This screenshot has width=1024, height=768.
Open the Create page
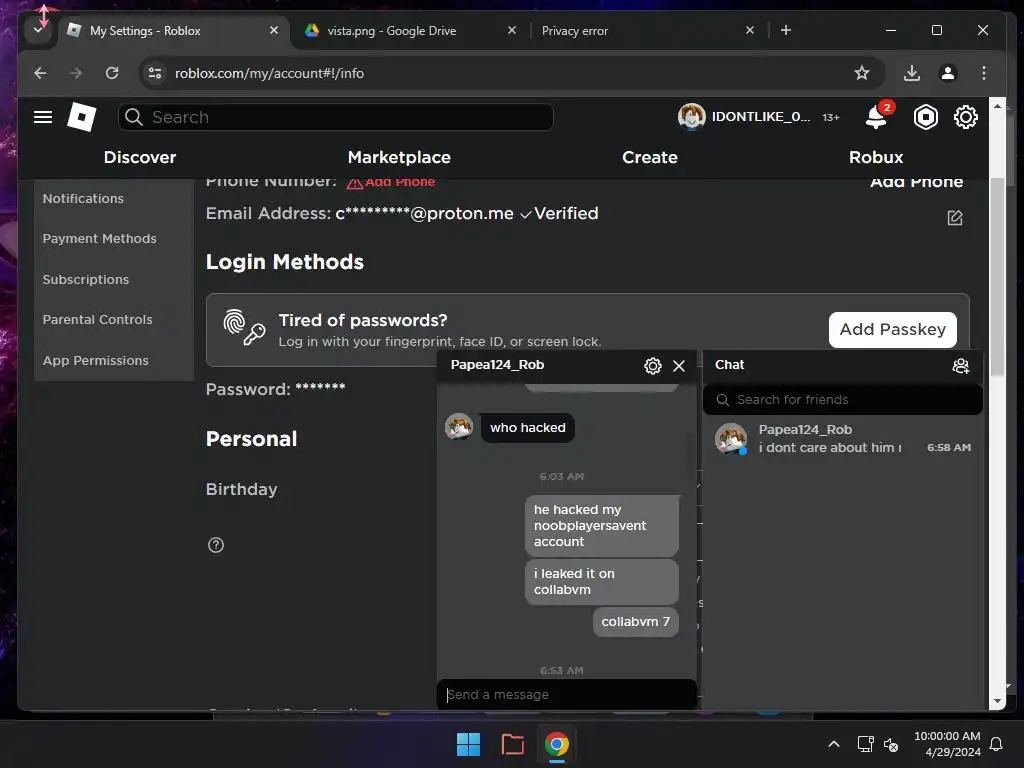[x=650, y=157]
